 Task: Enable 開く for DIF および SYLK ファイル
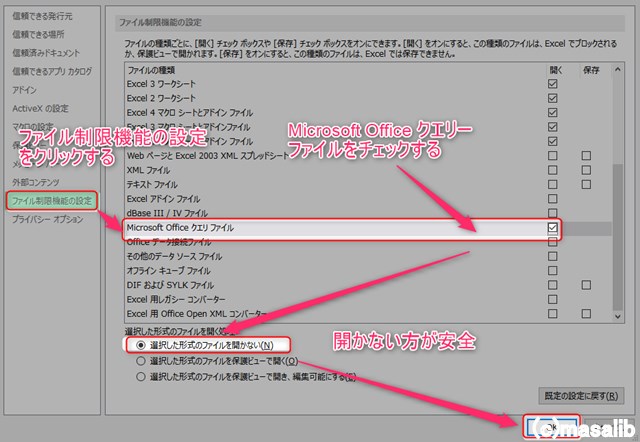[552, 285]
